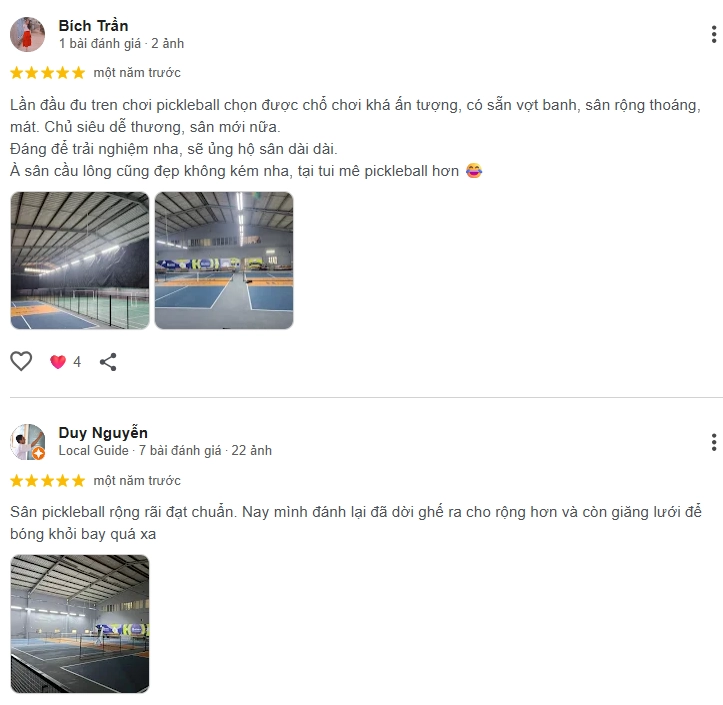723x705 pixels.
Task: Open the three-dot menu for Duy Nguyễn's review
Action: point(713,442)
